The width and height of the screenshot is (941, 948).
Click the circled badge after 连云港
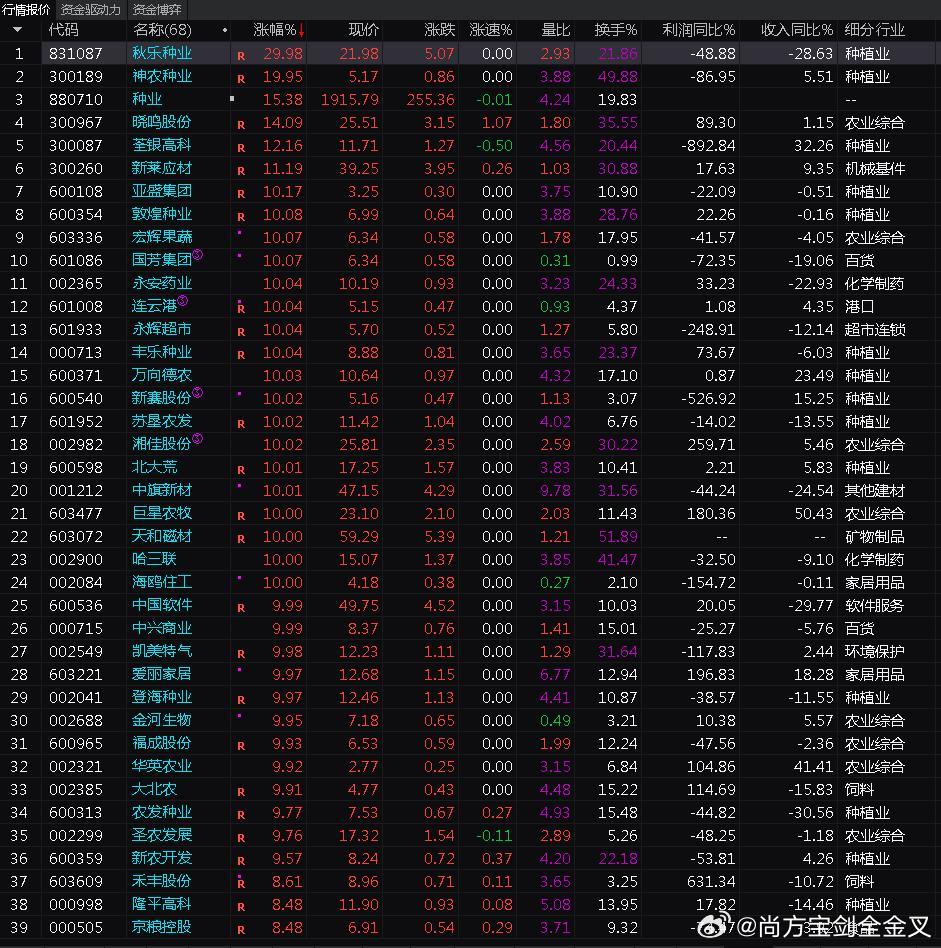pos(183,300)
